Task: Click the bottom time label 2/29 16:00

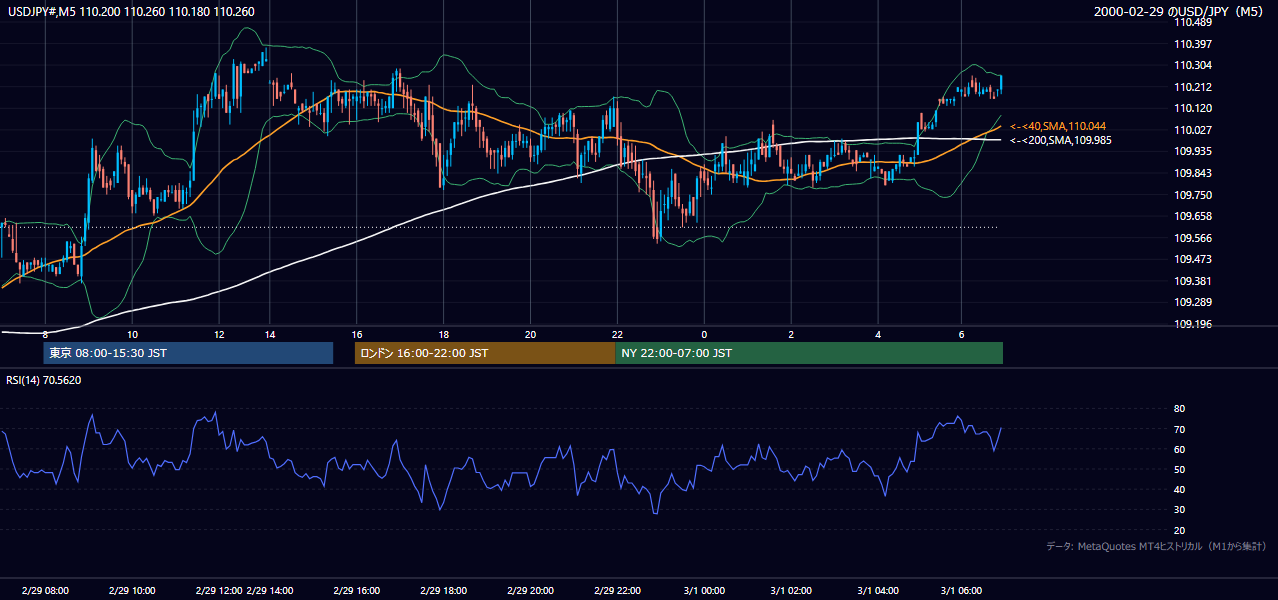Action: 356,591
